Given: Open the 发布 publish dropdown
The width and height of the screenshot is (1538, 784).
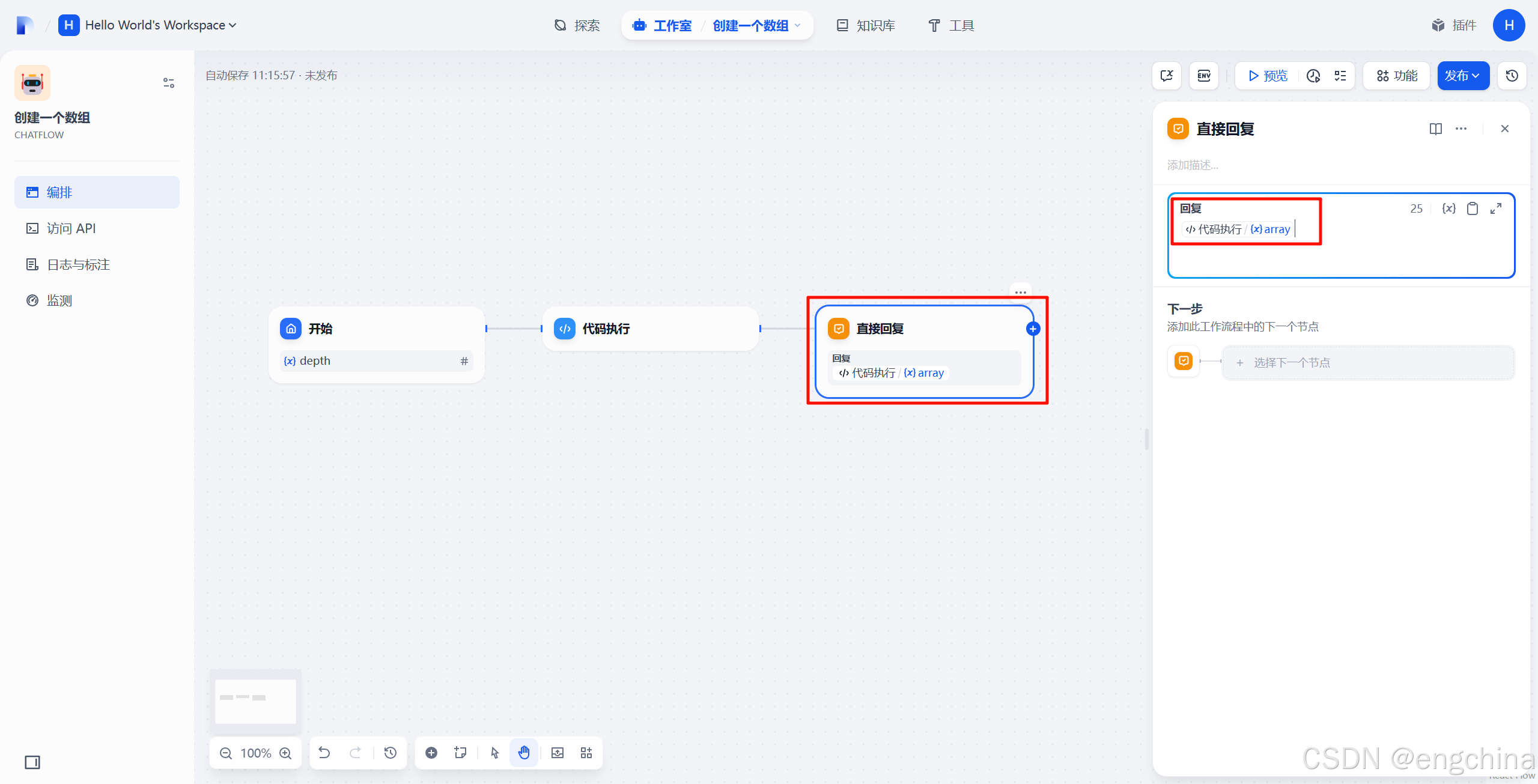Looking at the screenshot, I should pyautogui.click(x=1463, y=76).
